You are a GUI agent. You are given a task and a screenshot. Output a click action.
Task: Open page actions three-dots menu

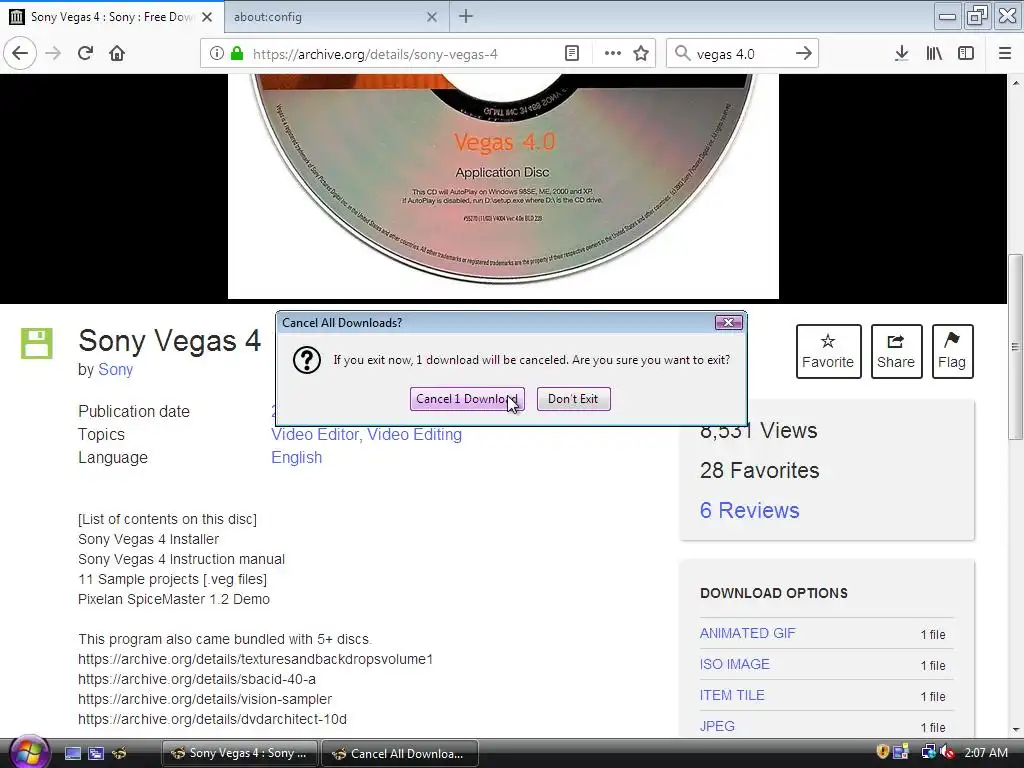tap(613, 54)
